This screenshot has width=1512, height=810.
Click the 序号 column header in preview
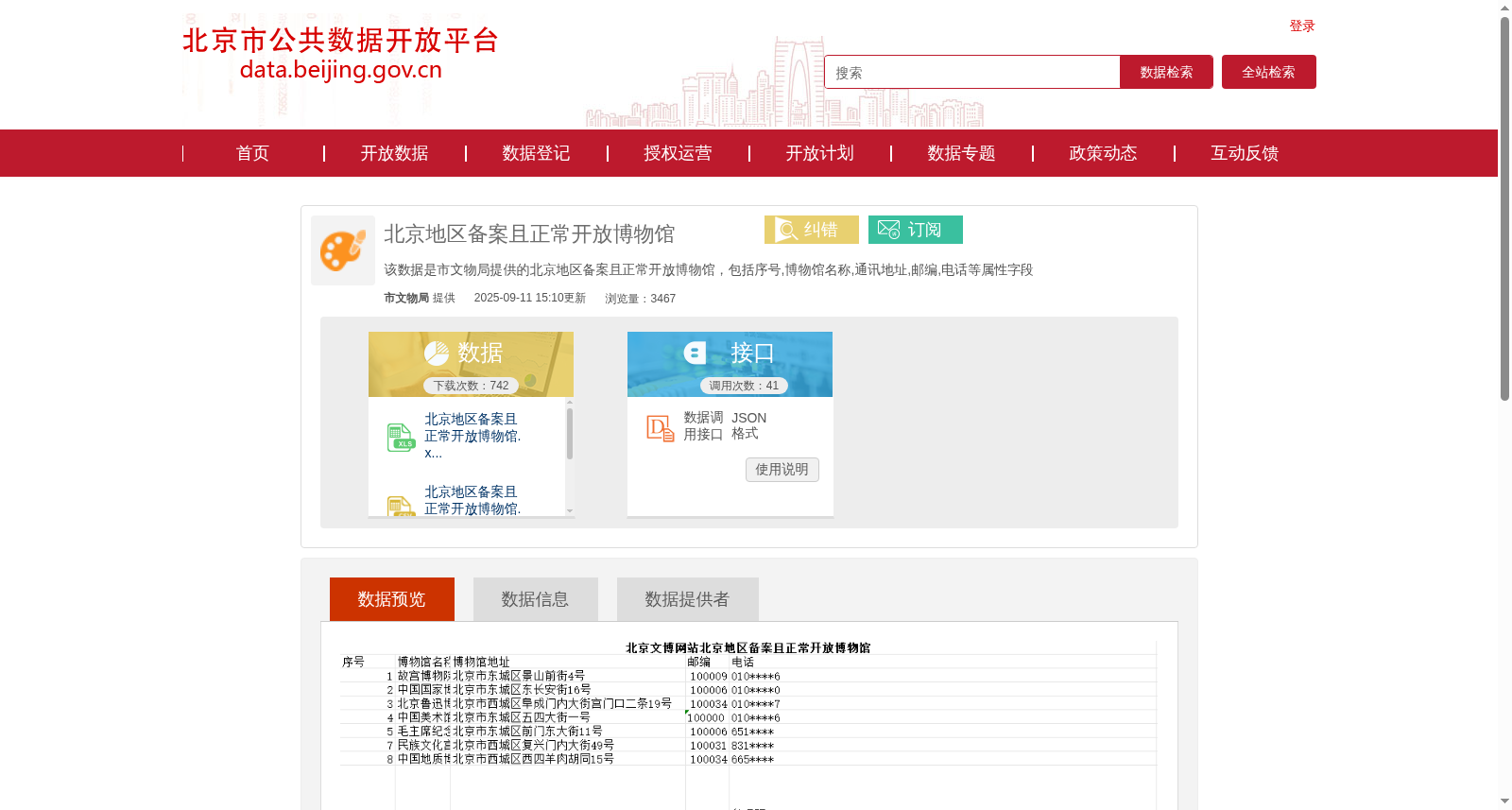[353, 662]
